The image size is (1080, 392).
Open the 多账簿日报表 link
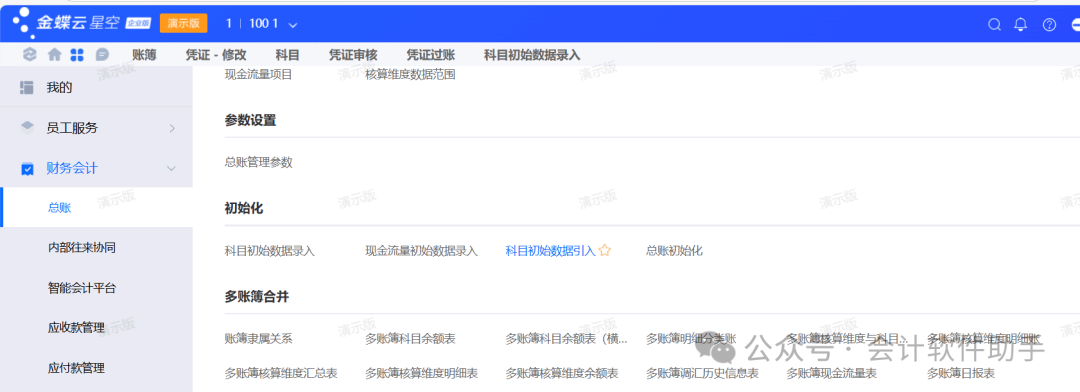pos(961,373)
